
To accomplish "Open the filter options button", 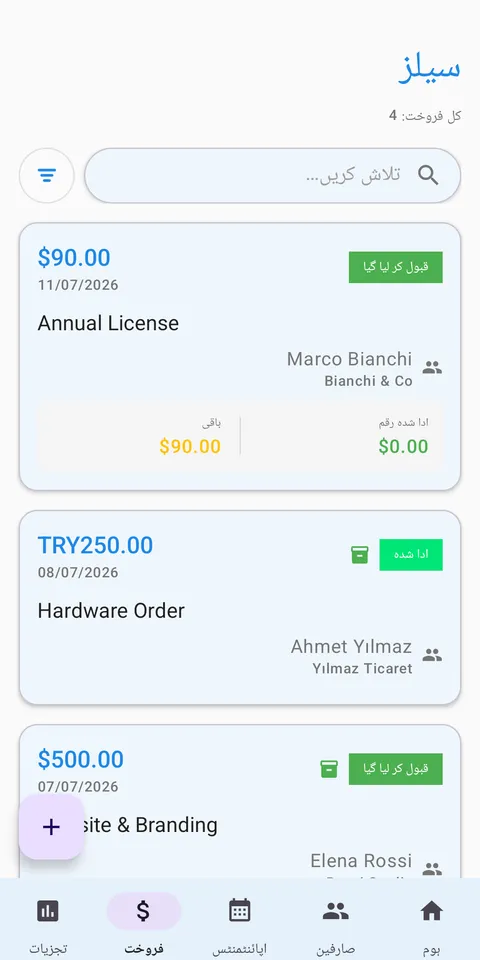I will click(47, 176).
